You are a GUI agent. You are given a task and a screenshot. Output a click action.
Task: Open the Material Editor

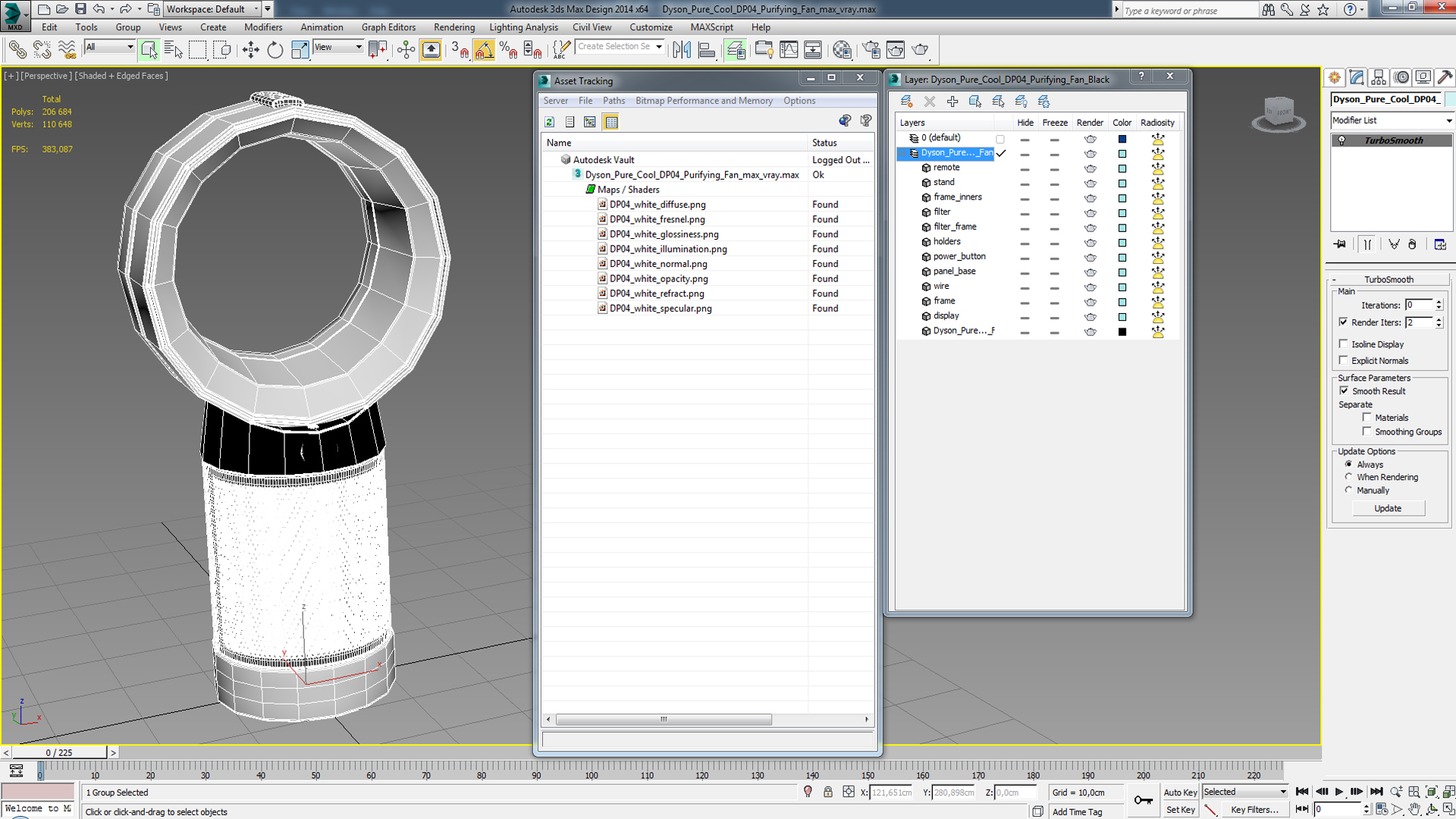click(x=842, y=50)
